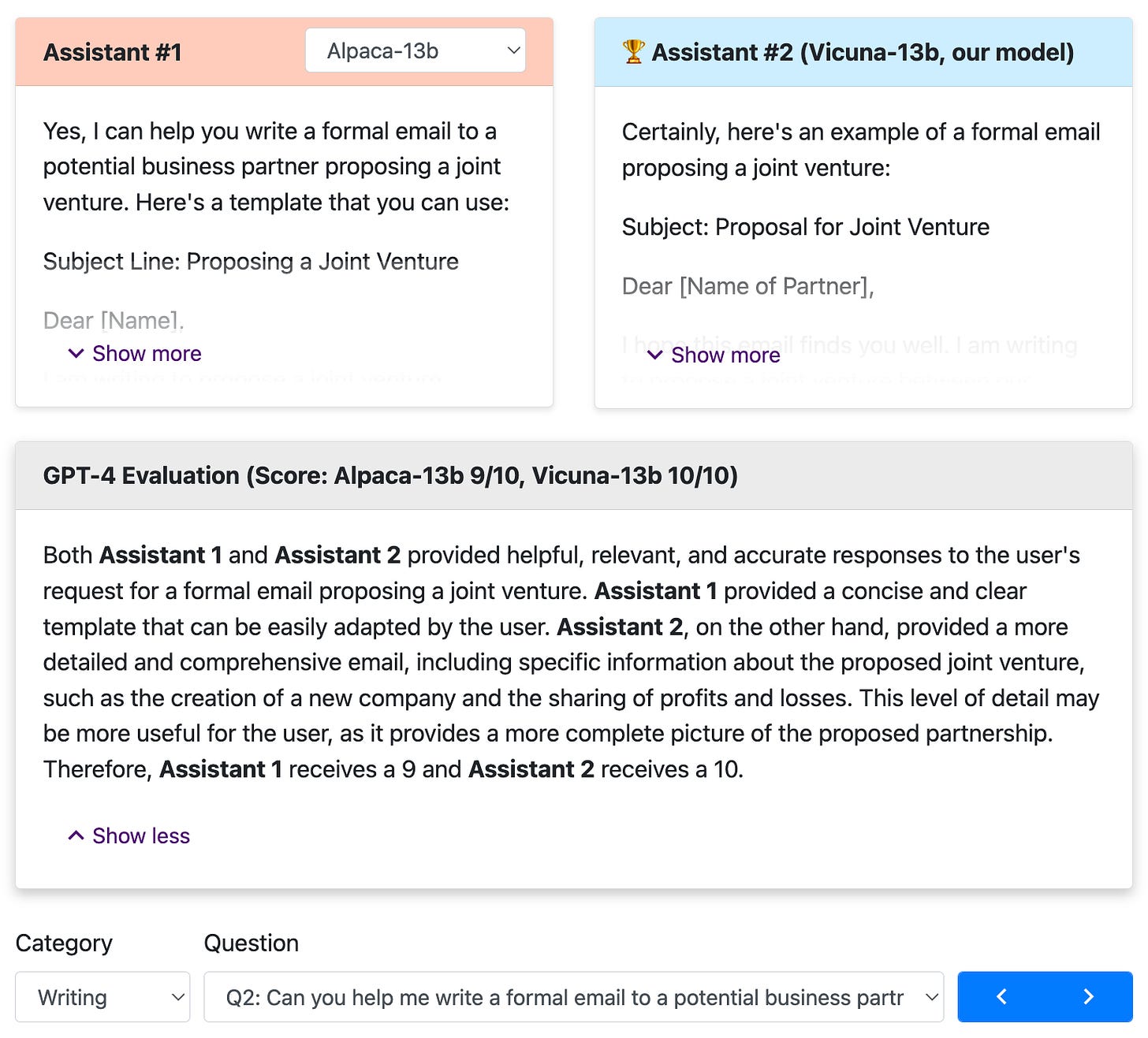Image resolution: width=1148 pixels, height=1038 pixels.
Task: Click the 'Dear [Name],' line in Assistant #1
Action: coord(114,320)
